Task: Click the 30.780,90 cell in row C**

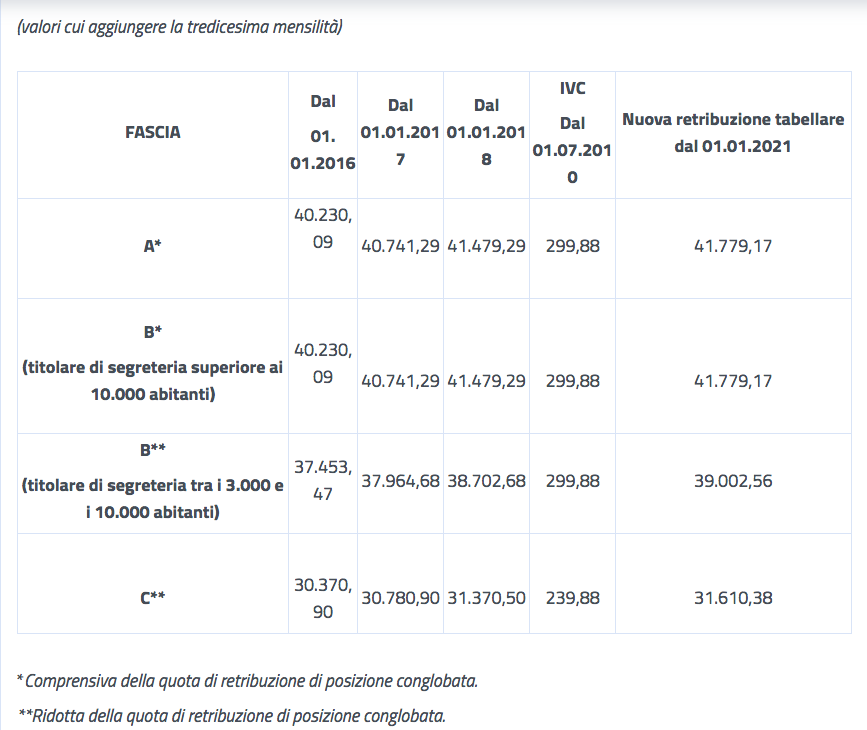Action: click(x=400, y=598)
